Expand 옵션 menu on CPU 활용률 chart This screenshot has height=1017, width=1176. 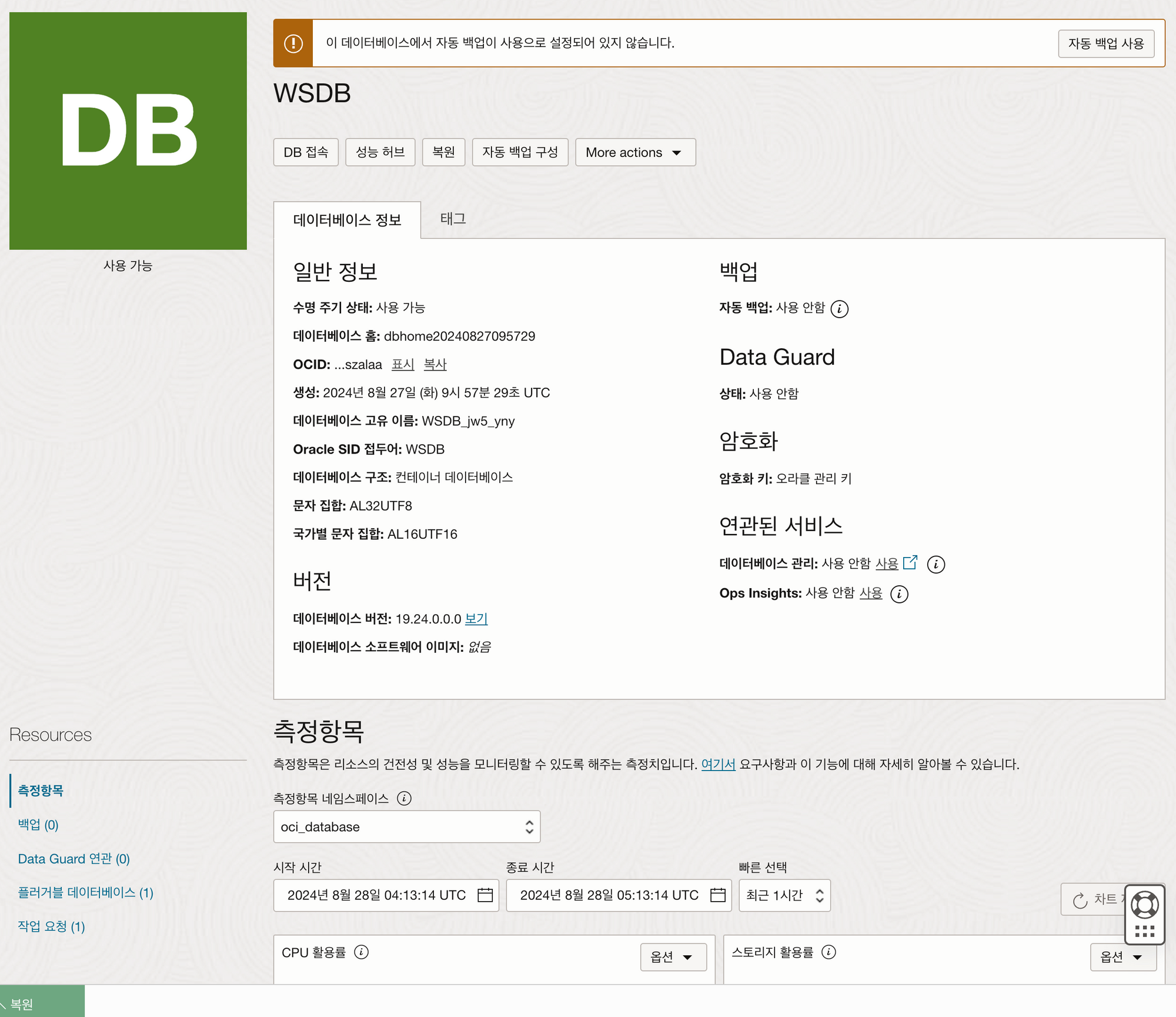pyautogui.click(x=673, y=957)
